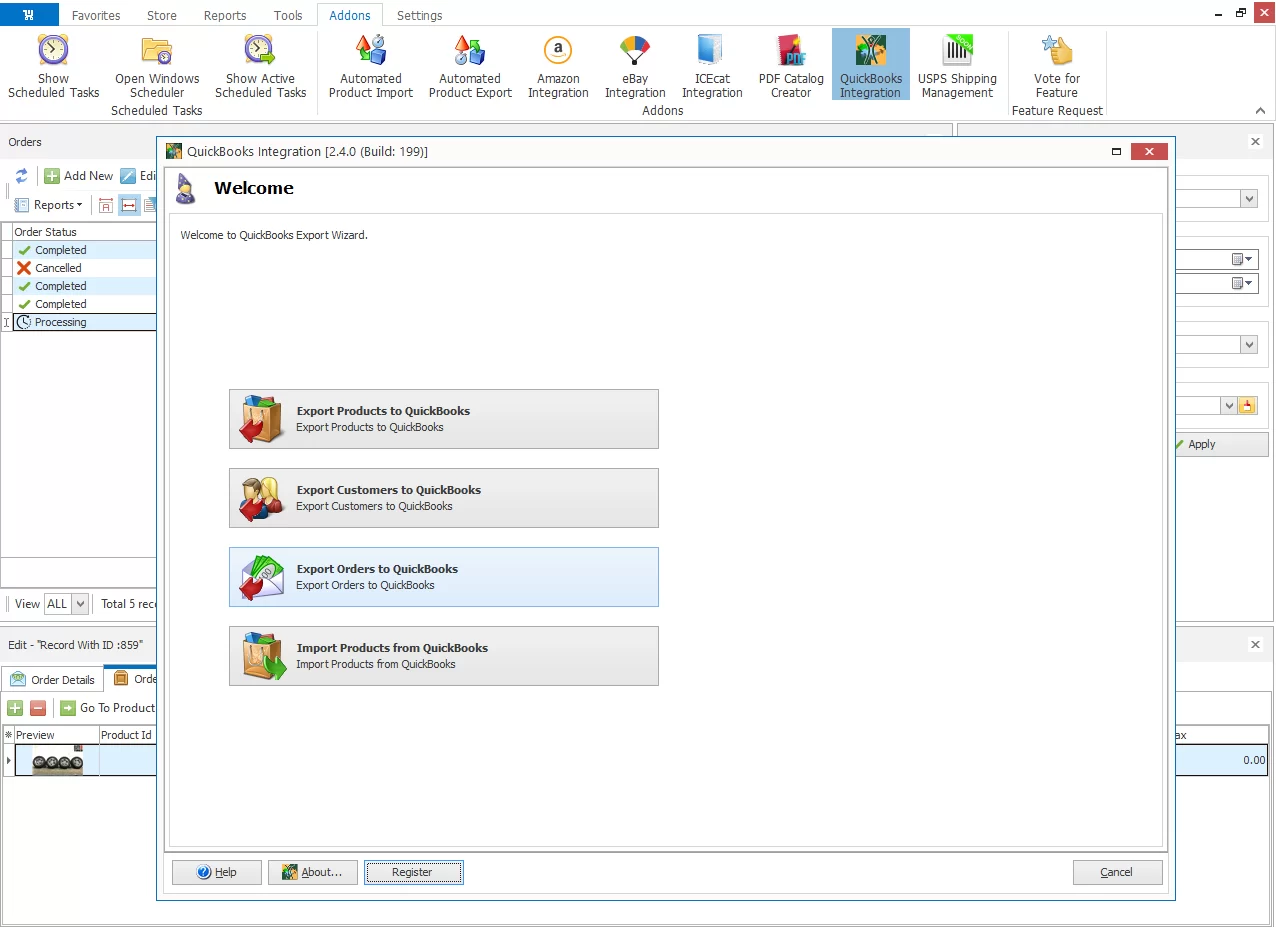
Task: Open Windows Scheduler from the ribbon
Action: click(x=156, y=65)
